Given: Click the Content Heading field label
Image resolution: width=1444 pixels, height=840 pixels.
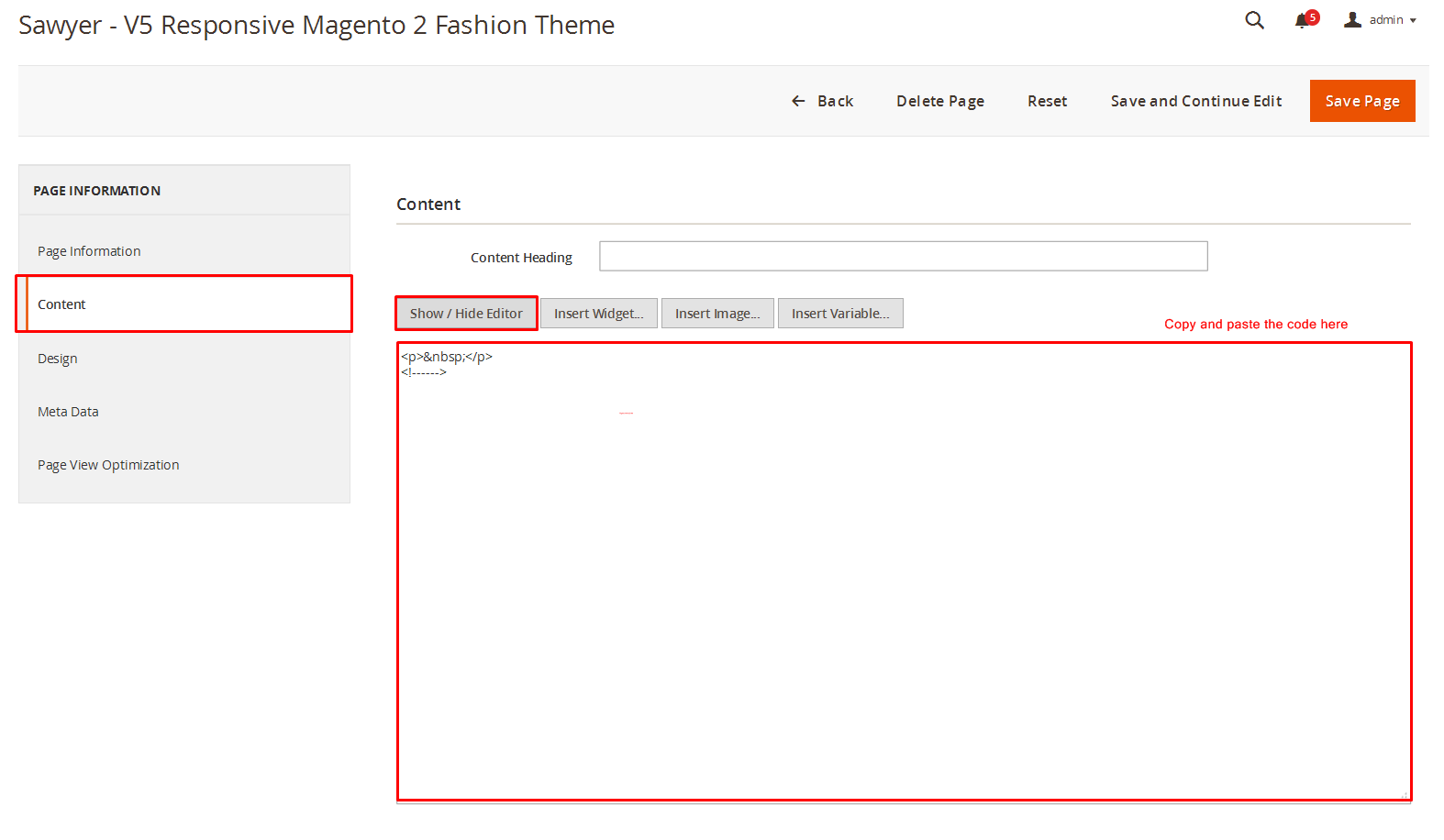Looking at the screenshot, I should (521, 258).
